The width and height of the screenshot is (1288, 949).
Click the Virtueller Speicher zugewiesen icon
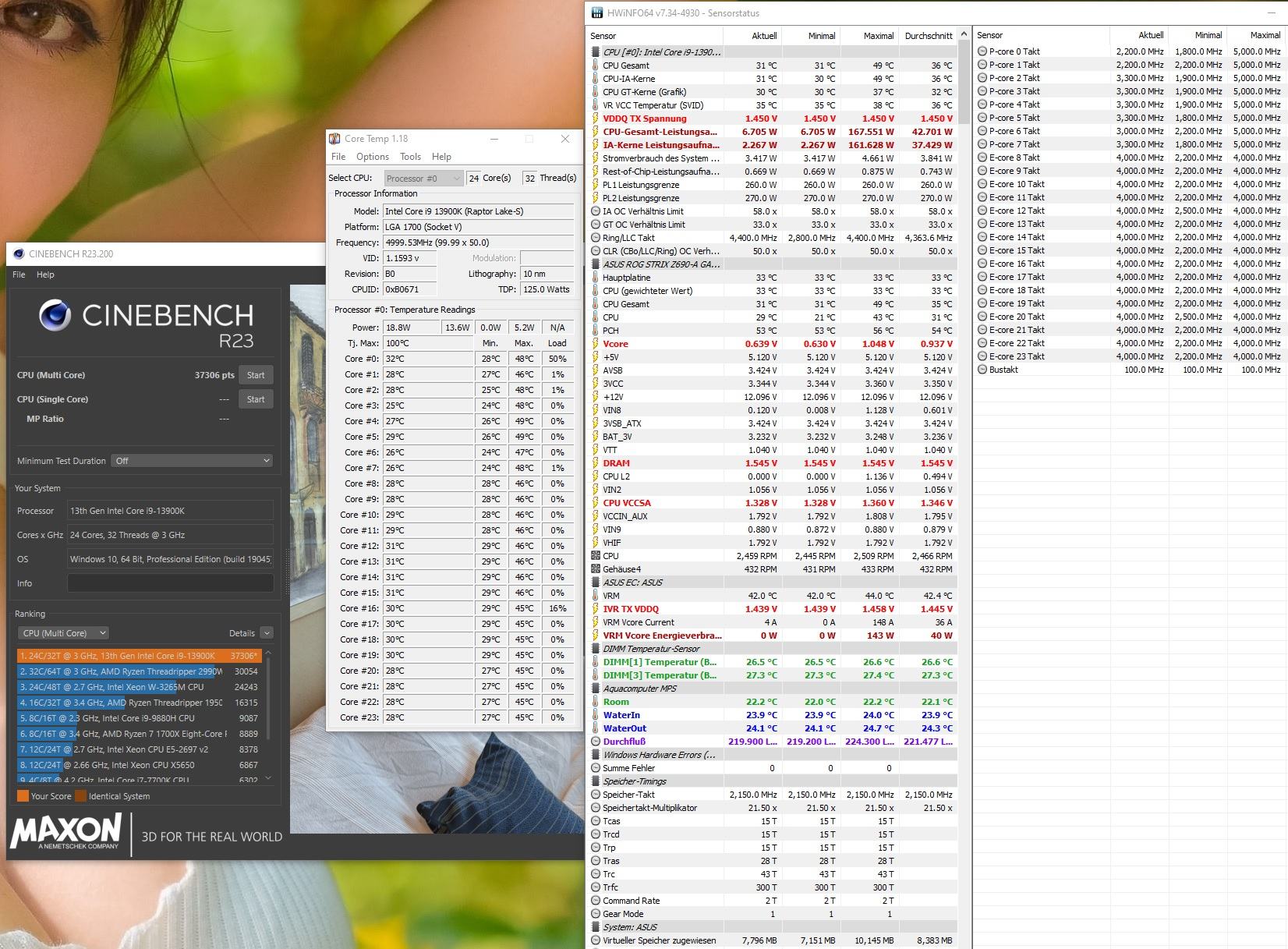coord(596,940)
